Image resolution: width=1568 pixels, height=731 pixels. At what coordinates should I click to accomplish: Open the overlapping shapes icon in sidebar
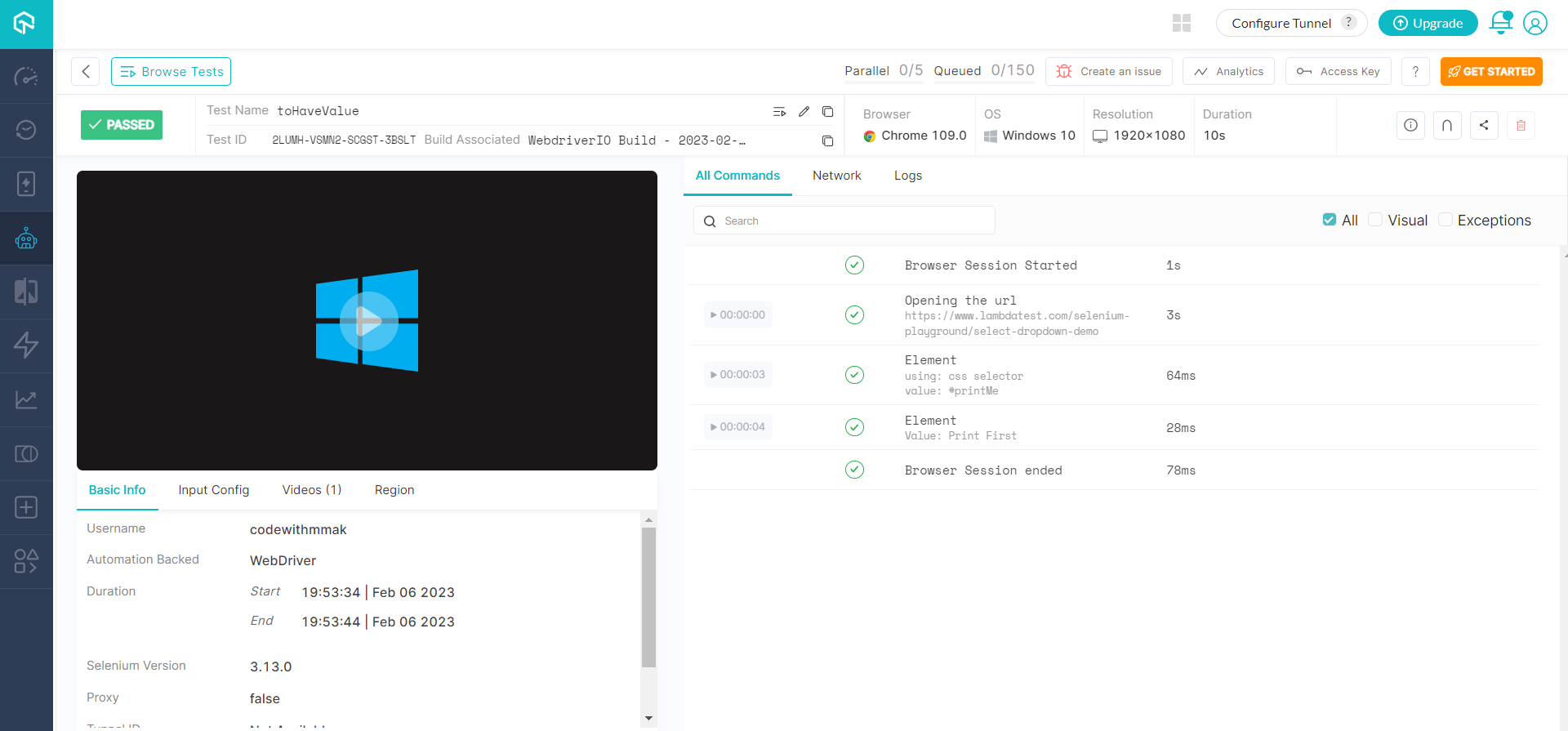coord(26,453)
